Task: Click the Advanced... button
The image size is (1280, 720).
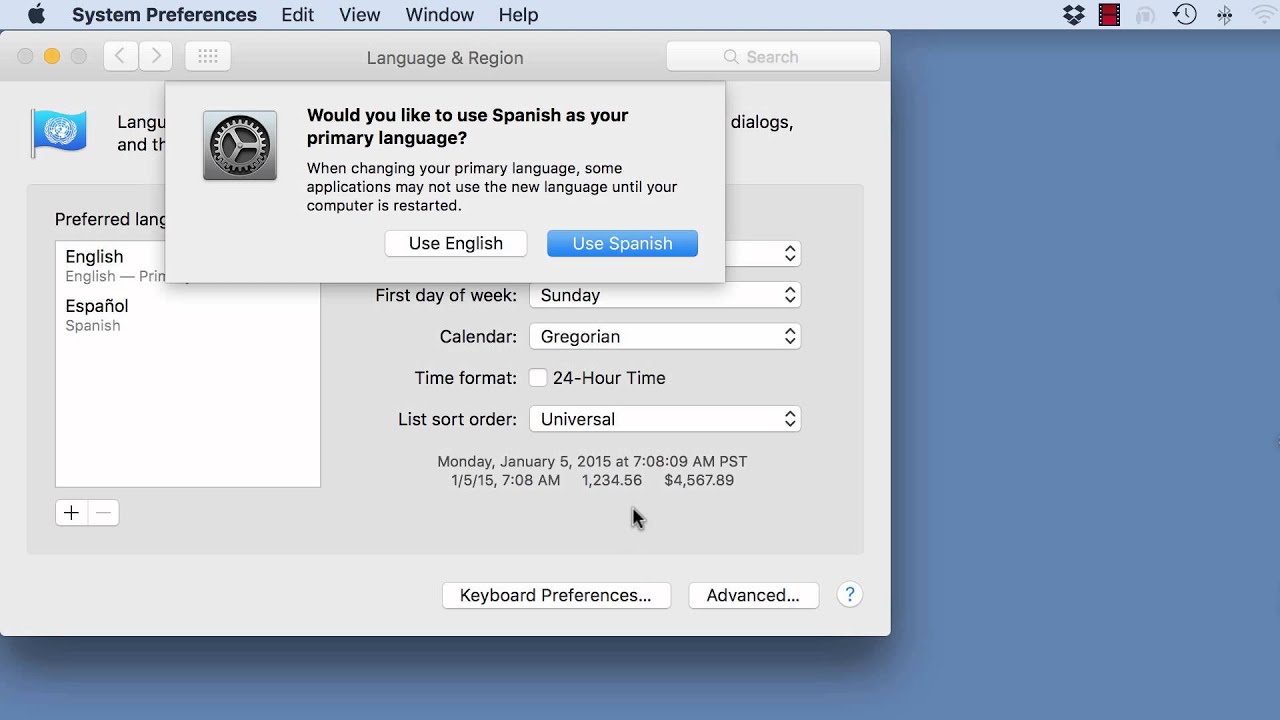Action: pyautogui.click(x=753, y=595)
